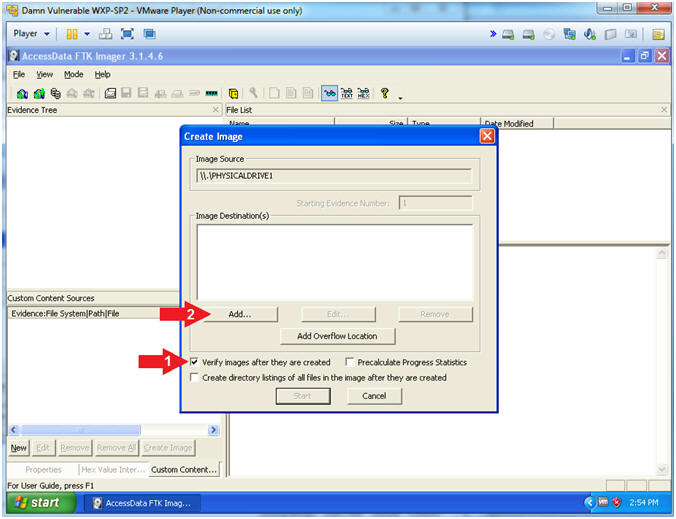Close the File List pane
This screenshot has width=676, height=519.
pyautogui.click(x=664, y=110)
